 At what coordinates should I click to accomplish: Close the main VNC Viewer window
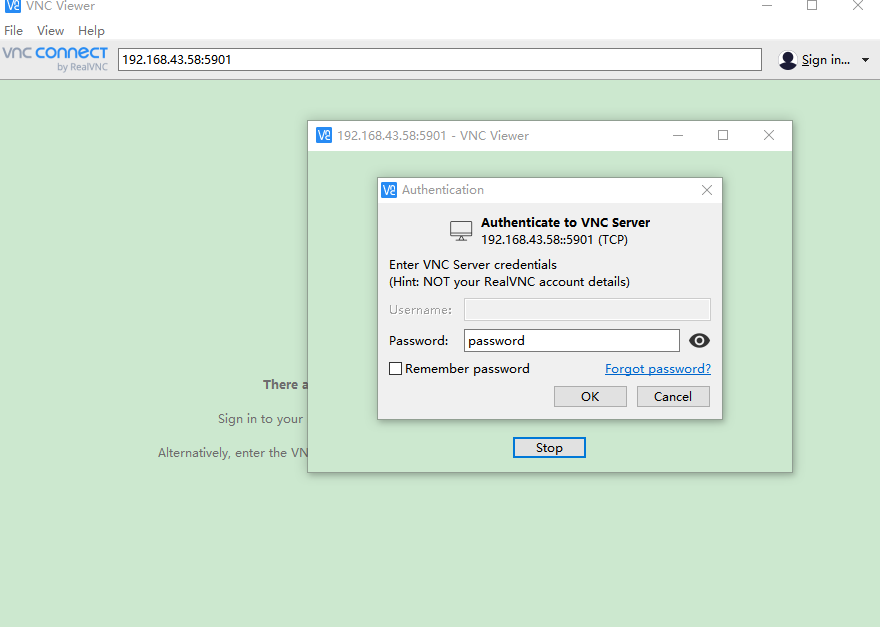click(858, 6)
